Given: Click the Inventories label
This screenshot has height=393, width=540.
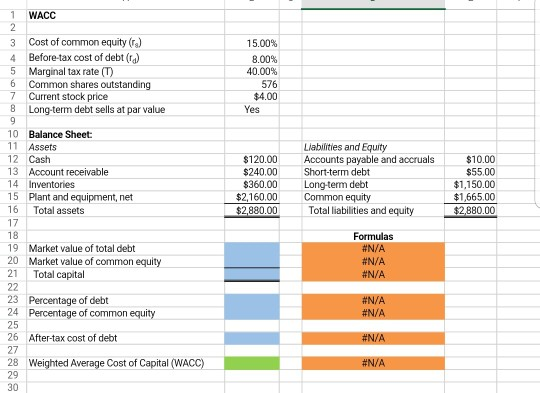Looking at the screenshot, I should click(52, 185).
